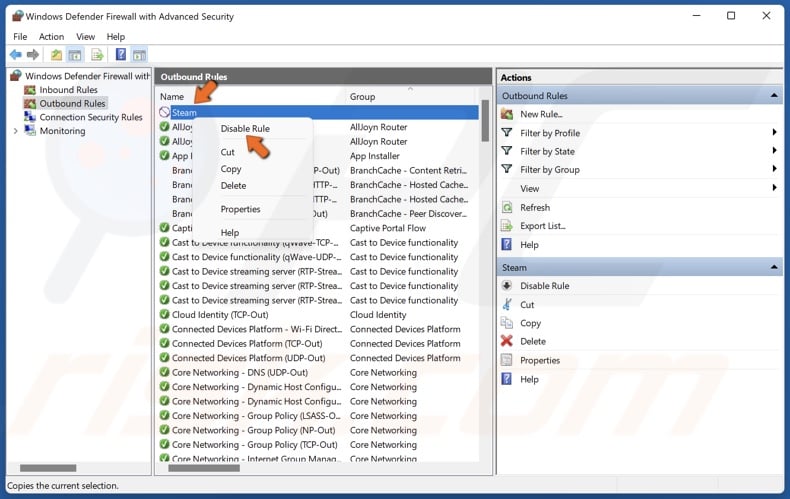Viewport: 790px width, 499px height.
Task: Click the Group column header
Action: pos(362,97)
